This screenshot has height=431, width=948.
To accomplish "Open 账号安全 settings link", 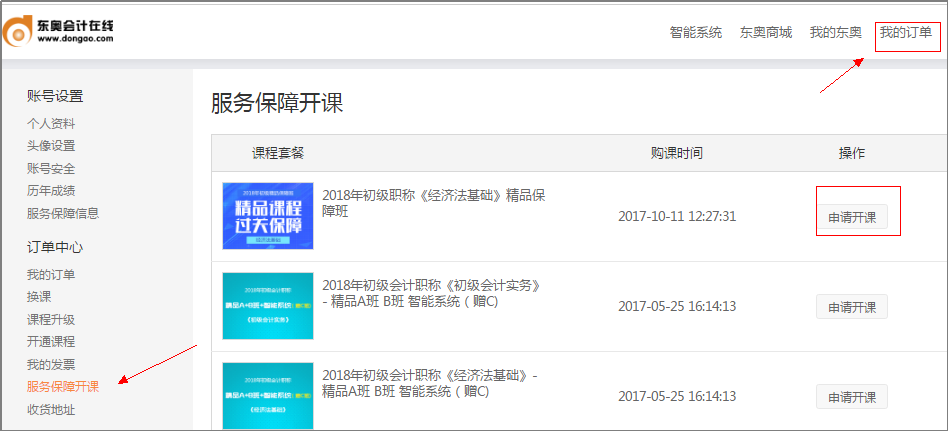I will [51, 168].
